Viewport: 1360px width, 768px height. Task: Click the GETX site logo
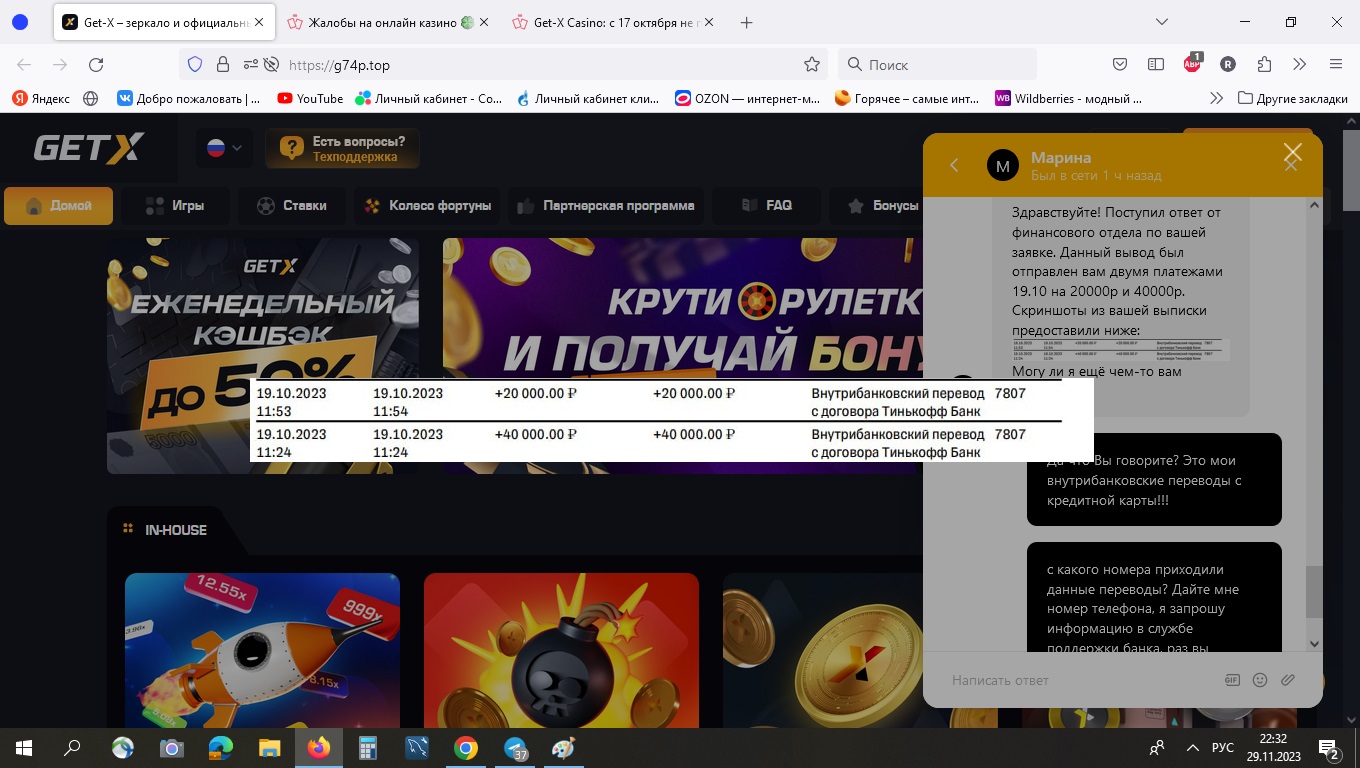click(x=89, y=148)
